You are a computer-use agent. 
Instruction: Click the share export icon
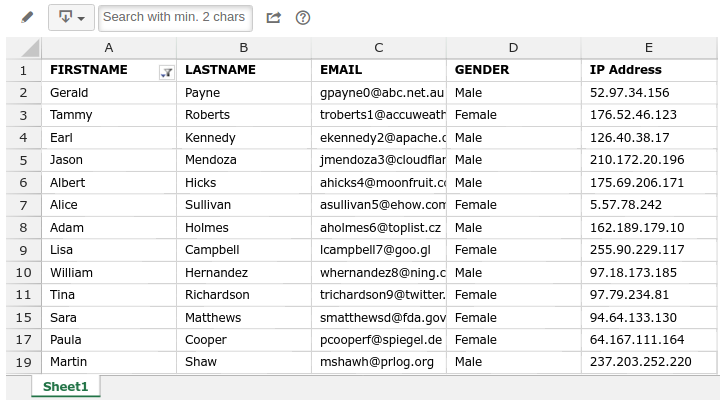click(274, 18)
